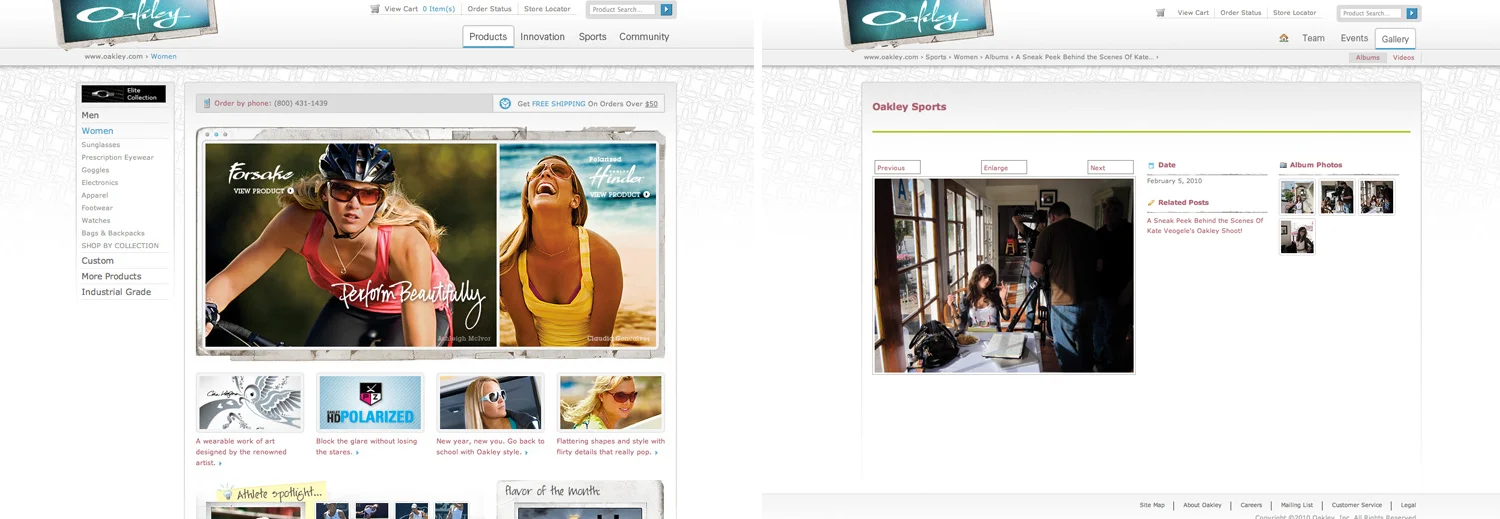The width and height of the screenshot is (1500, 519).
Task: Click arrow icon next to Forsake View Product
Action: coord(290,190)
